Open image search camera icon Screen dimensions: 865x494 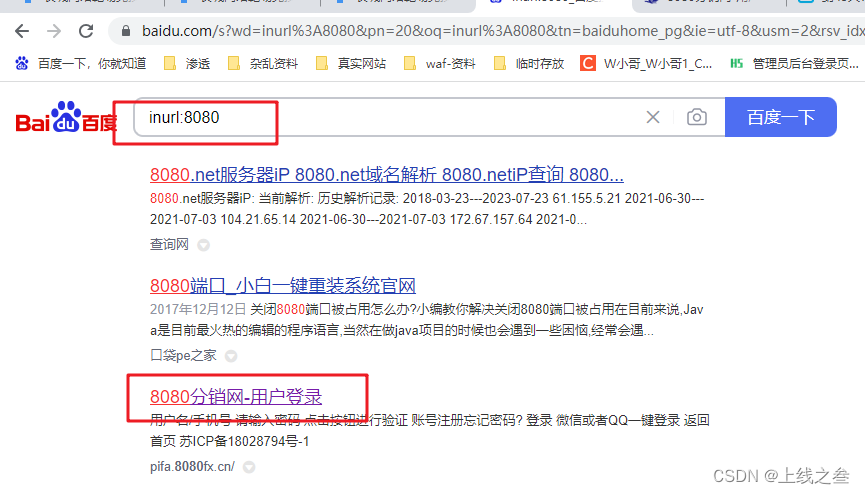pos(697,117)
